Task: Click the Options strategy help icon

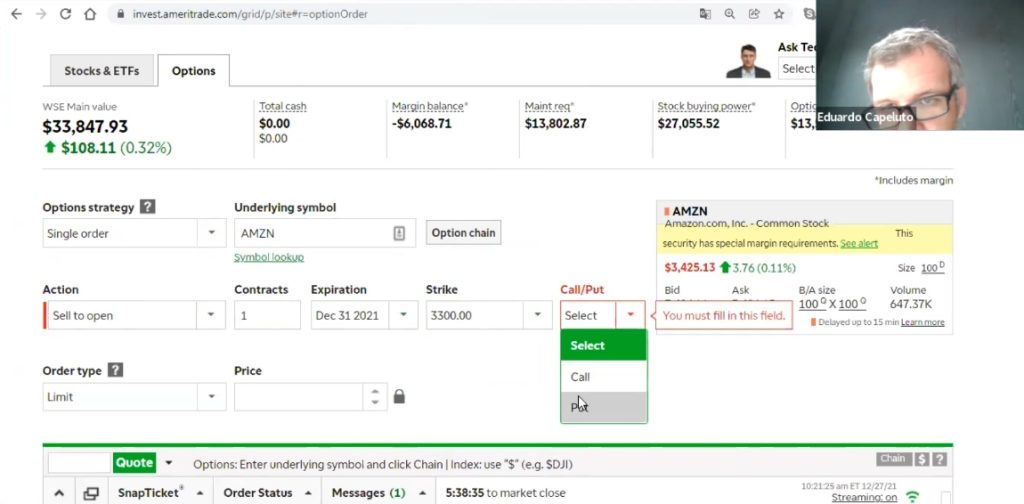Action: 147,208
